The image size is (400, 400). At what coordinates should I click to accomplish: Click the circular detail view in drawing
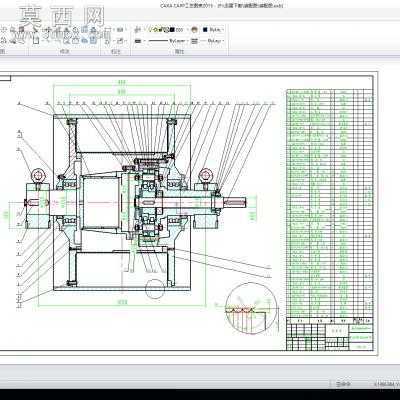[x=251, y=308]
